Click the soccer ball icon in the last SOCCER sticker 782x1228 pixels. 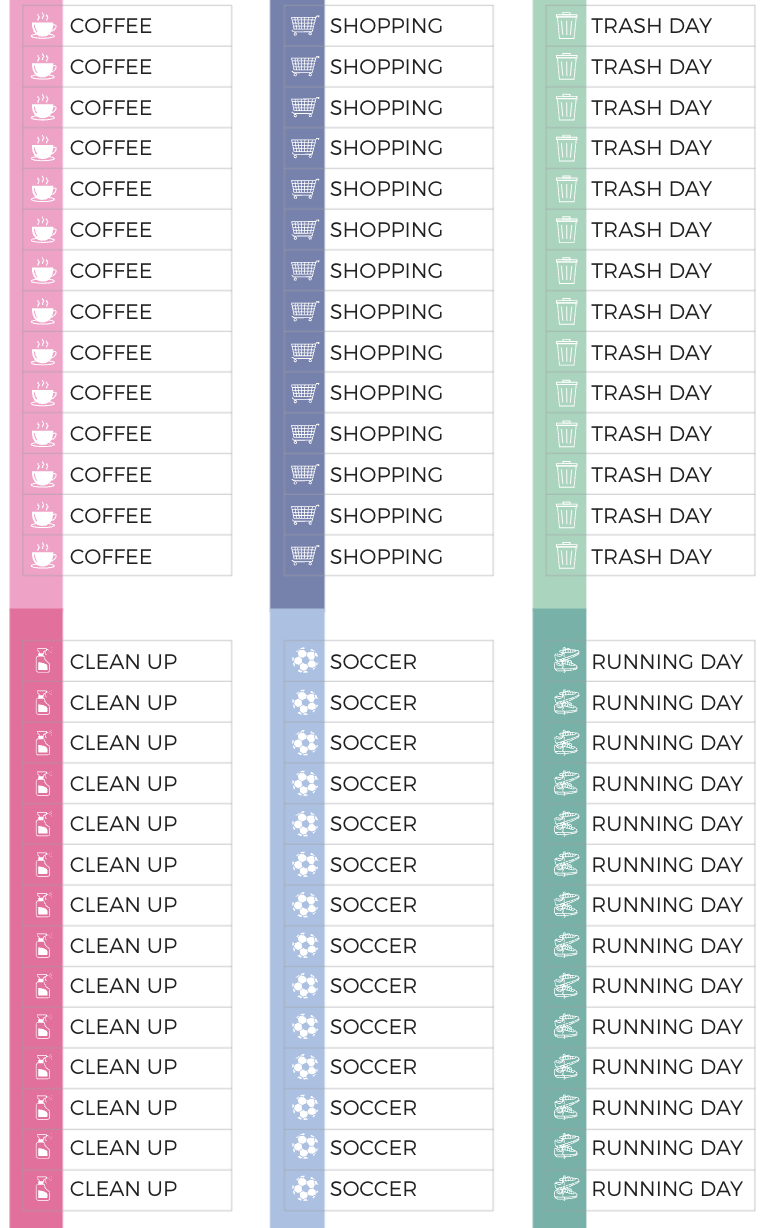(304, 1189)
